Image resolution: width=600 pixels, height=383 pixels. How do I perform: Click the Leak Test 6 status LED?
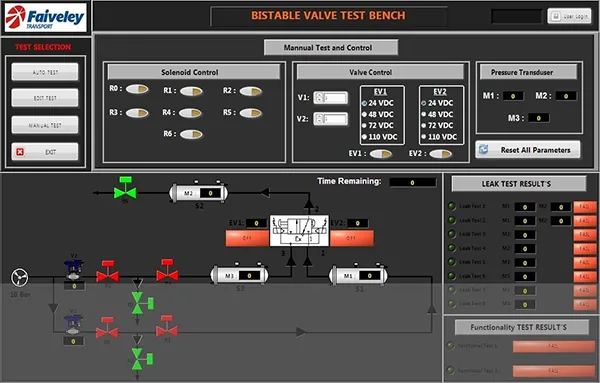click(x=452, y=276)
